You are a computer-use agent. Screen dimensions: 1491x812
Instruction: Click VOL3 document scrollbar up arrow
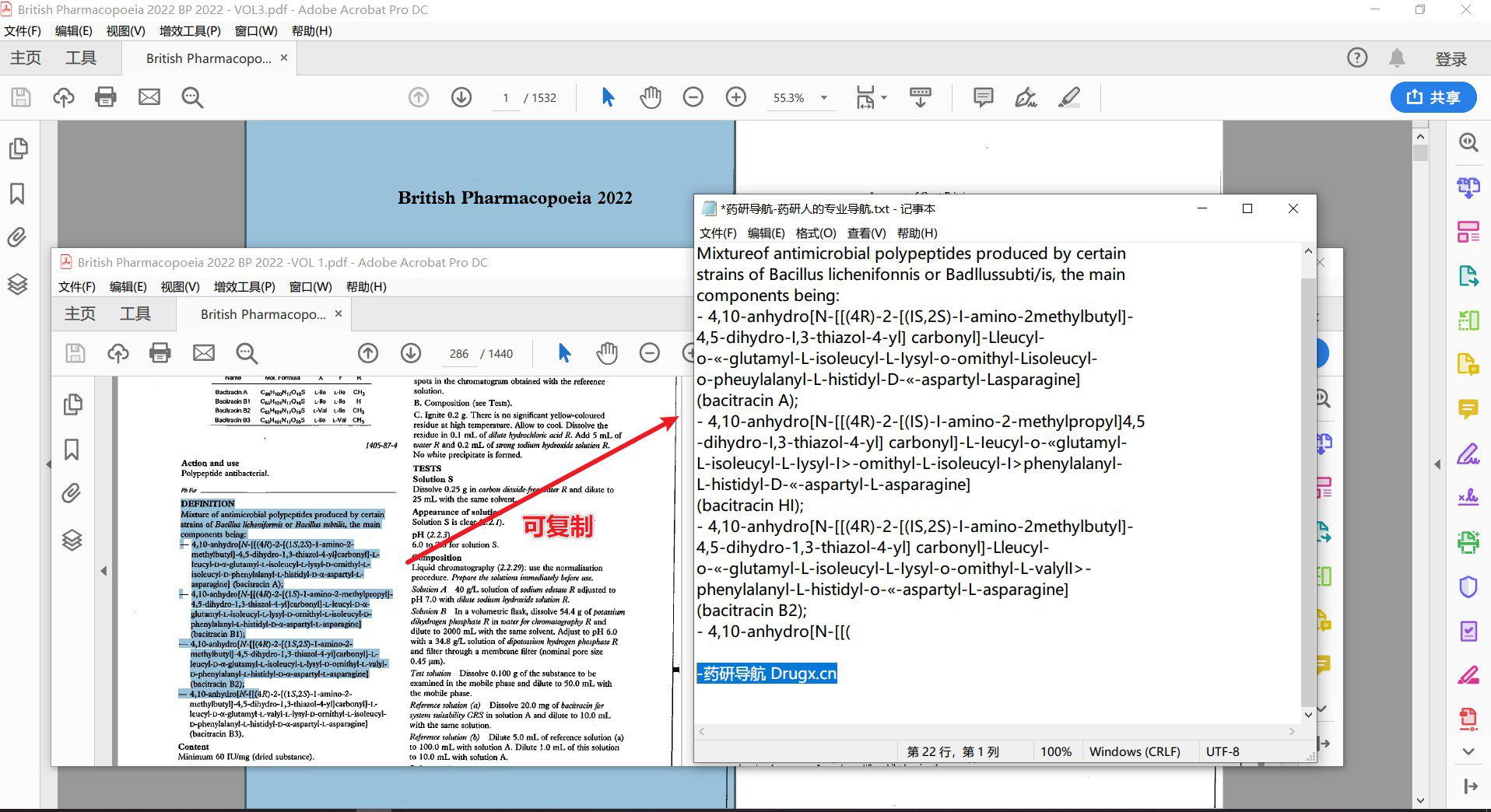pos(1421,137)
